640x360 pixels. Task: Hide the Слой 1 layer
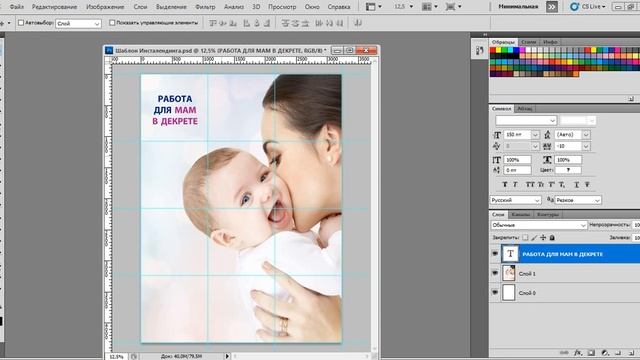495,273
